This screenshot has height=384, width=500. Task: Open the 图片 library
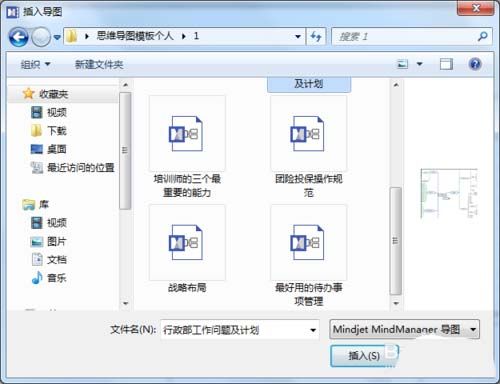[57, 241]
